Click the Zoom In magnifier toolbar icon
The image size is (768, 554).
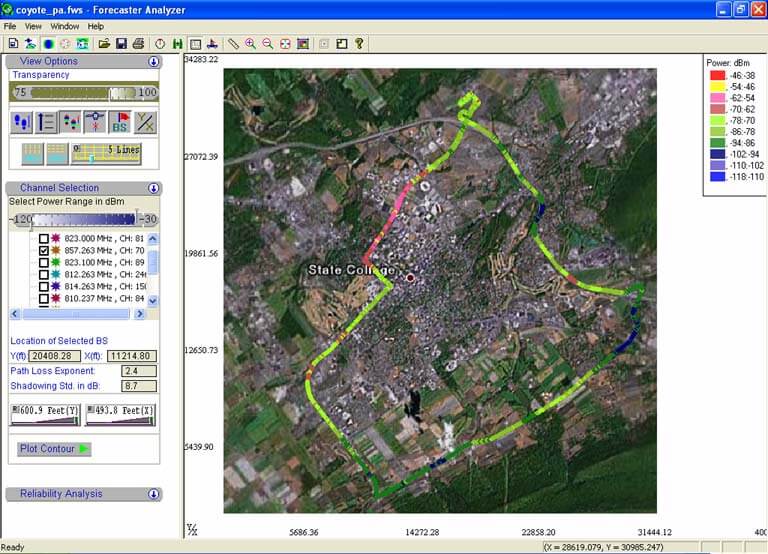(x=250, y=44)
